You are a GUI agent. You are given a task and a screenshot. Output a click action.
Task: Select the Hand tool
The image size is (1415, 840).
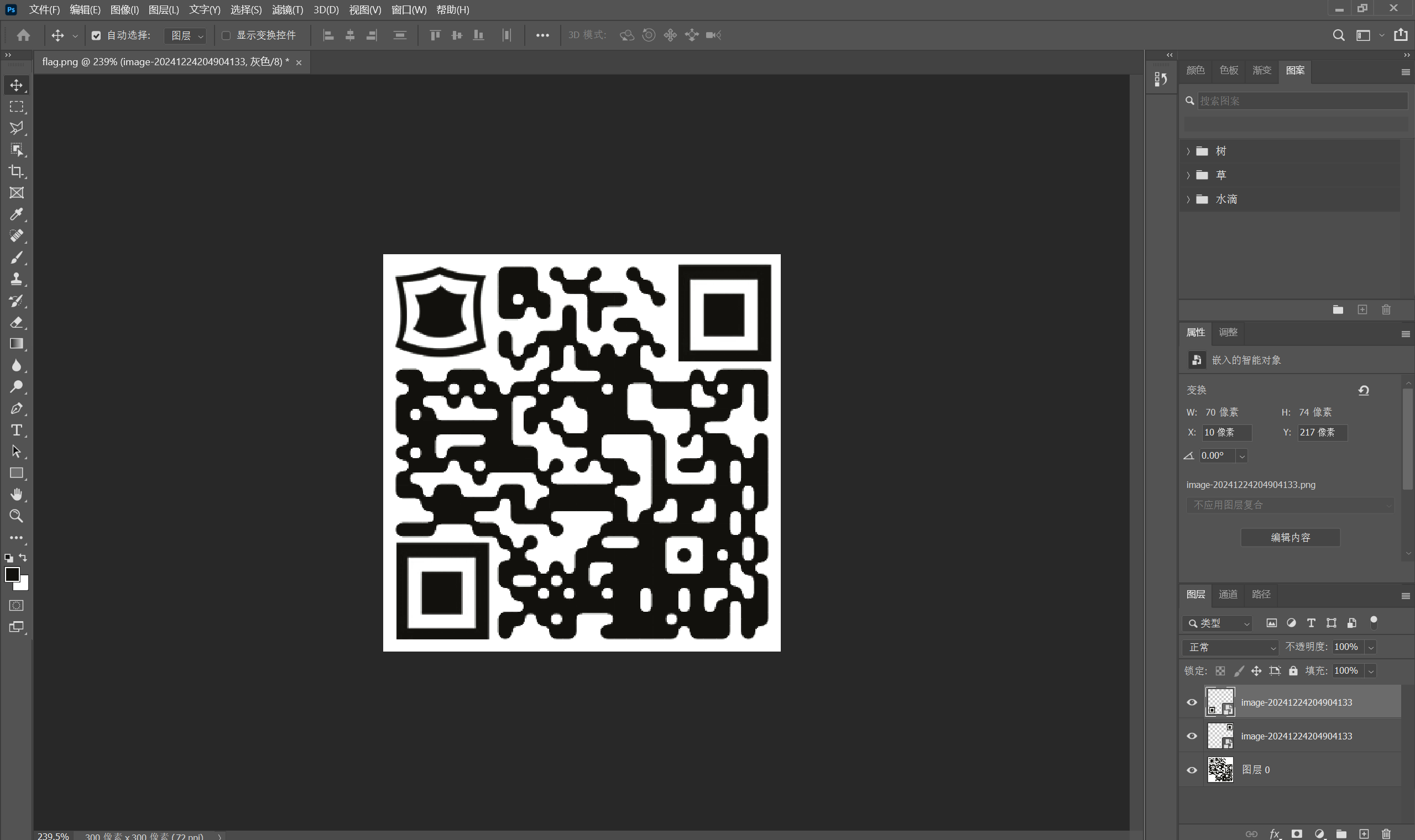coord(17,494)
